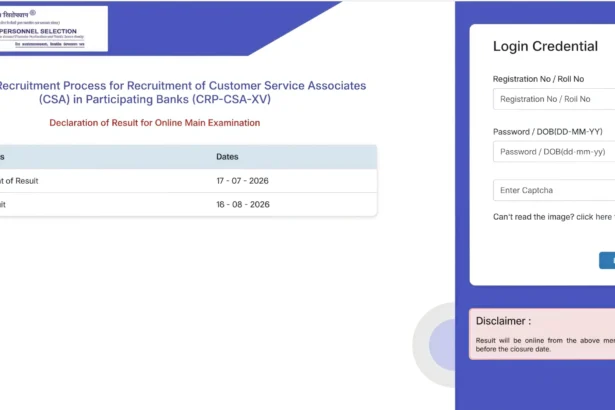Click the Personnel Selection logo

[54, 29]
